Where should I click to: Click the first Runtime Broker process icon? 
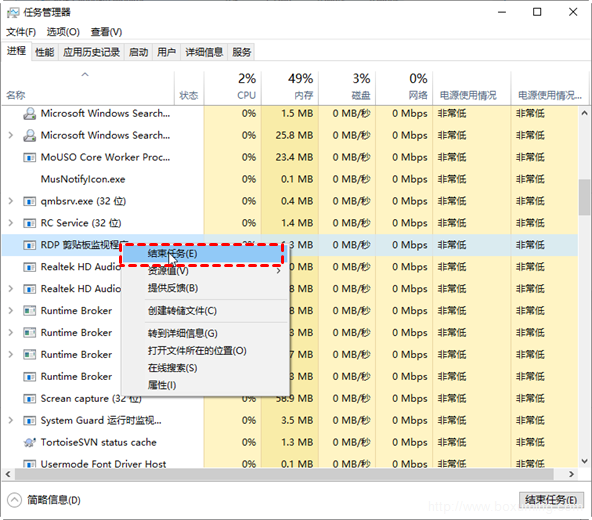29,311
